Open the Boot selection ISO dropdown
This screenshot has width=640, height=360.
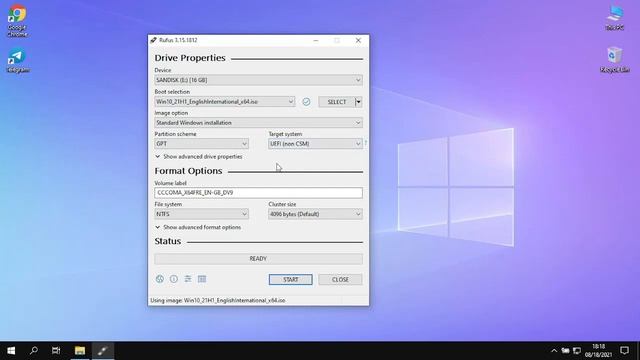pos(224,102)
